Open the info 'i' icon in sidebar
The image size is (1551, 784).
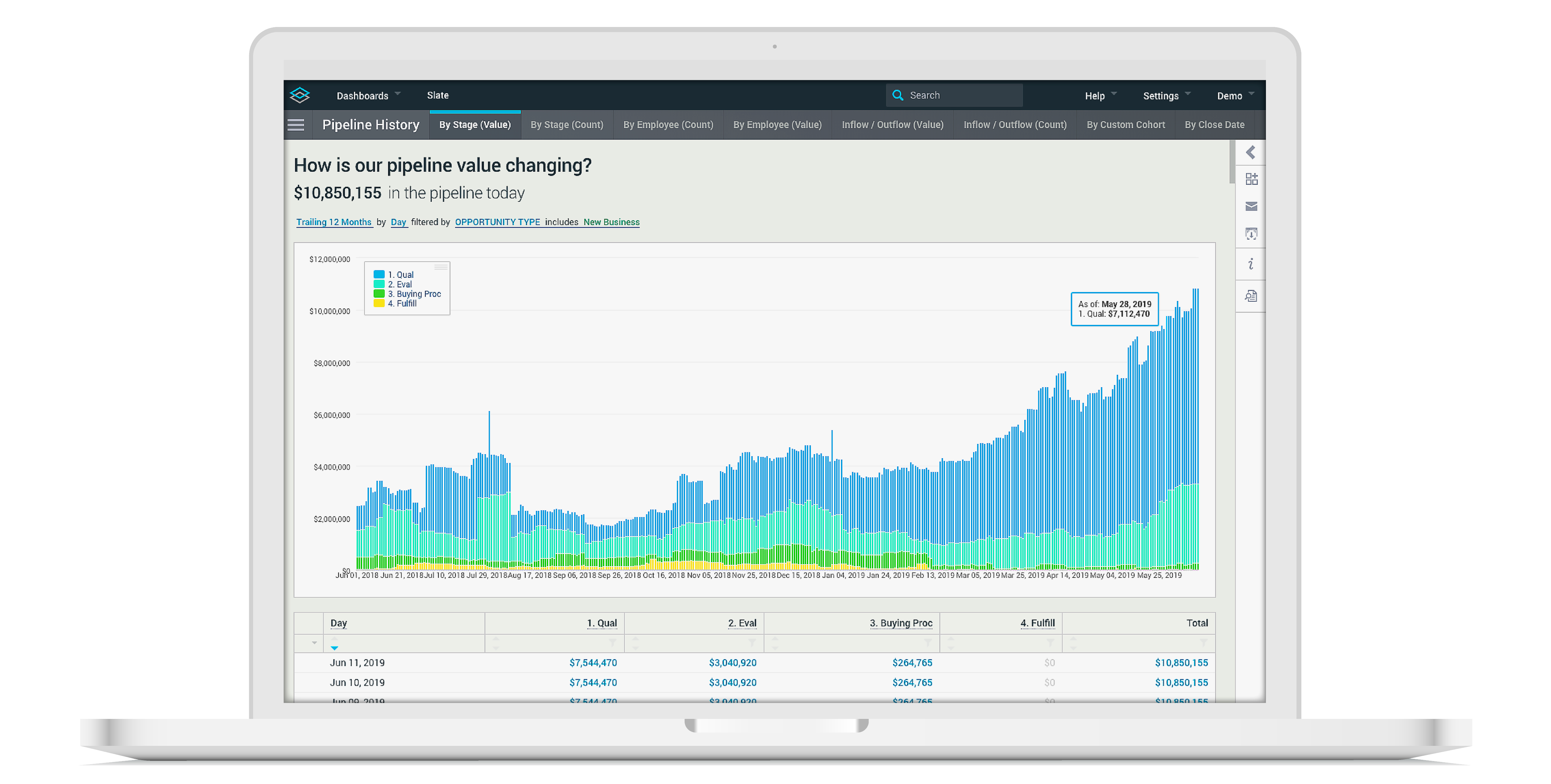1251,264
